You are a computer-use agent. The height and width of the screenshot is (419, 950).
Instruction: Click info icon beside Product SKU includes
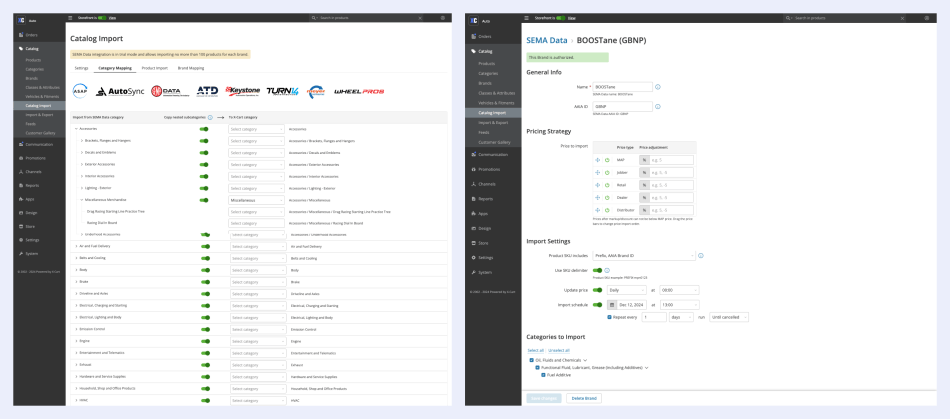tap(701, 256)
